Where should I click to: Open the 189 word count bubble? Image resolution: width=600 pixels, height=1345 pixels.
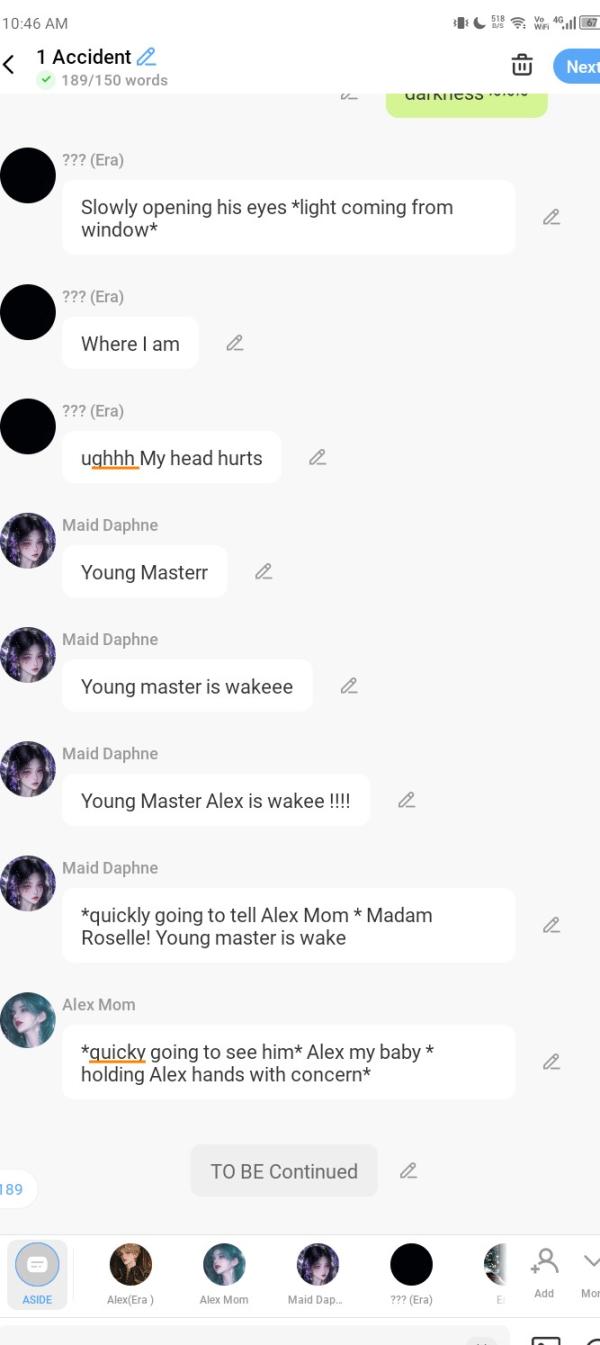14,1189
